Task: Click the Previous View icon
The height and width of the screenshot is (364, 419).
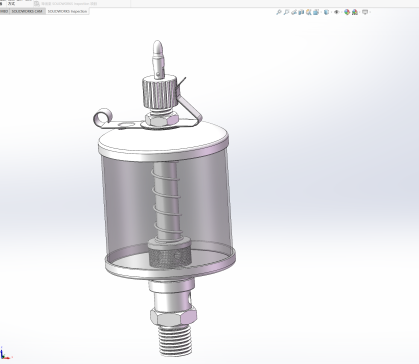Action: 294,12
